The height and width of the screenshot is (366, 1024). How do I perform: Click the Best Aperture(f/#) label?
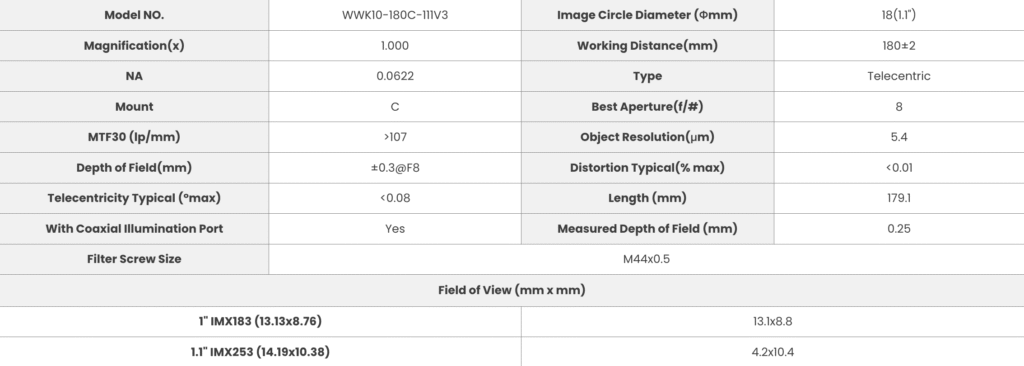pyautogui.click(x=647, y=107)
